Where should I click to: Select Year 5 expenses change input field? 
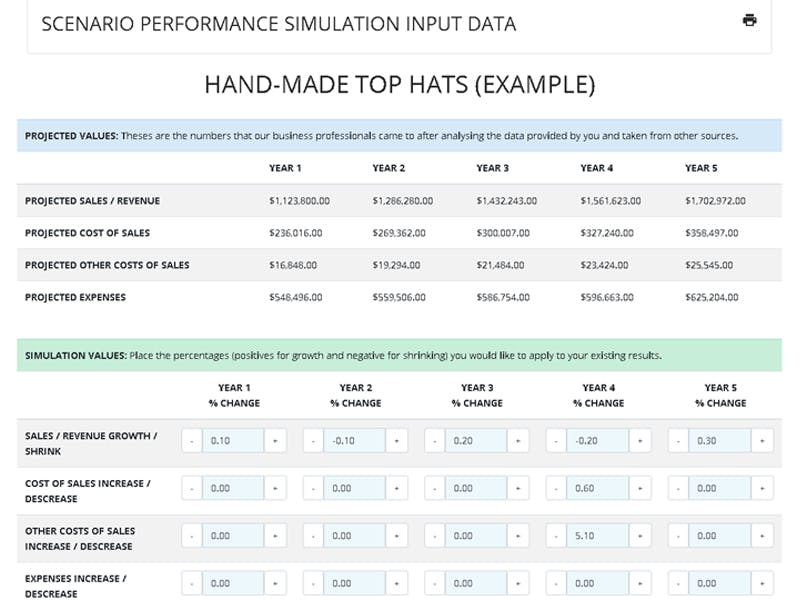pos(720,583)
